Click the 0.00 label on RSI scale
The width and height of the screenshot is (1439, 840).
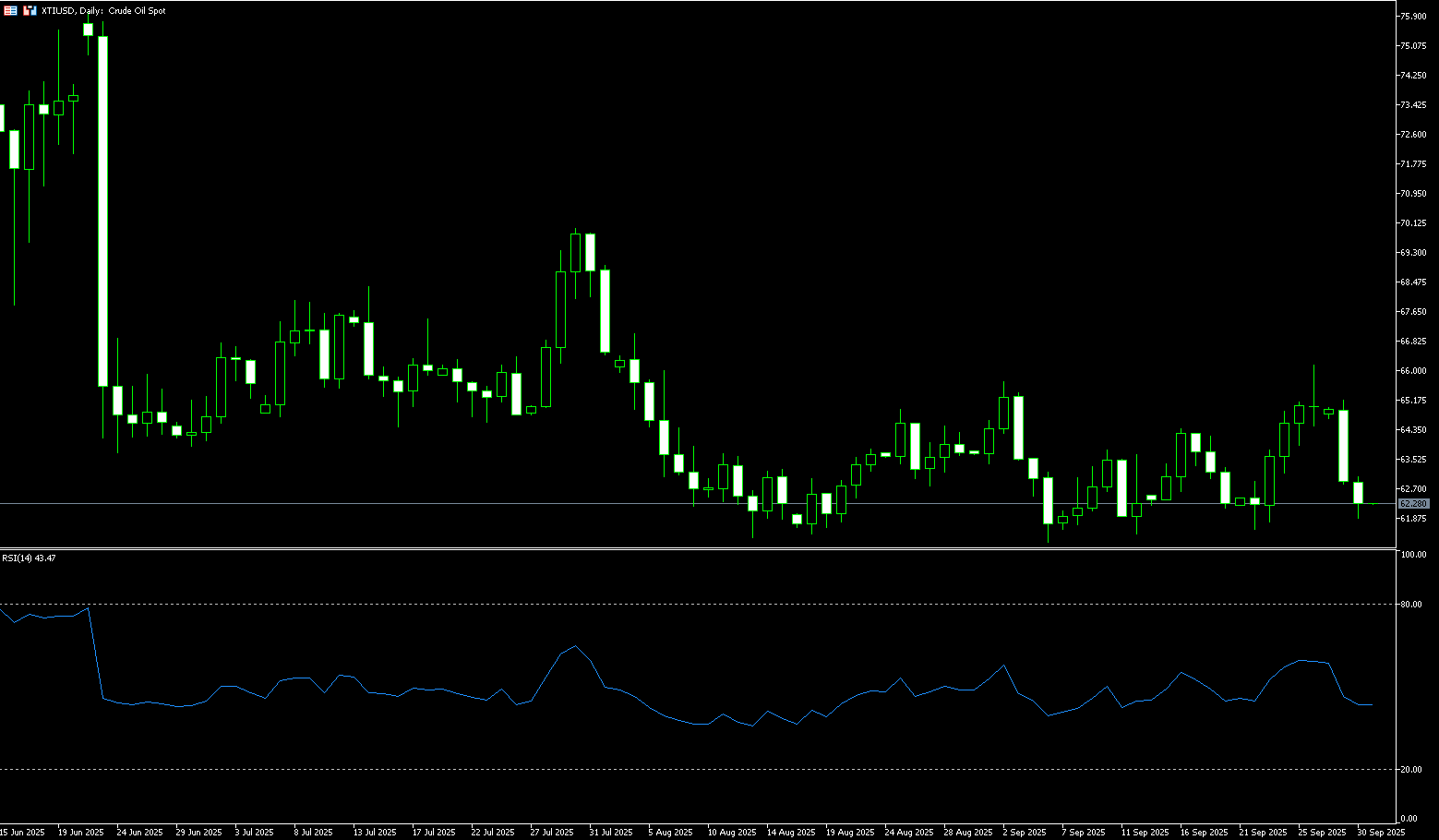pos(1409,819)
